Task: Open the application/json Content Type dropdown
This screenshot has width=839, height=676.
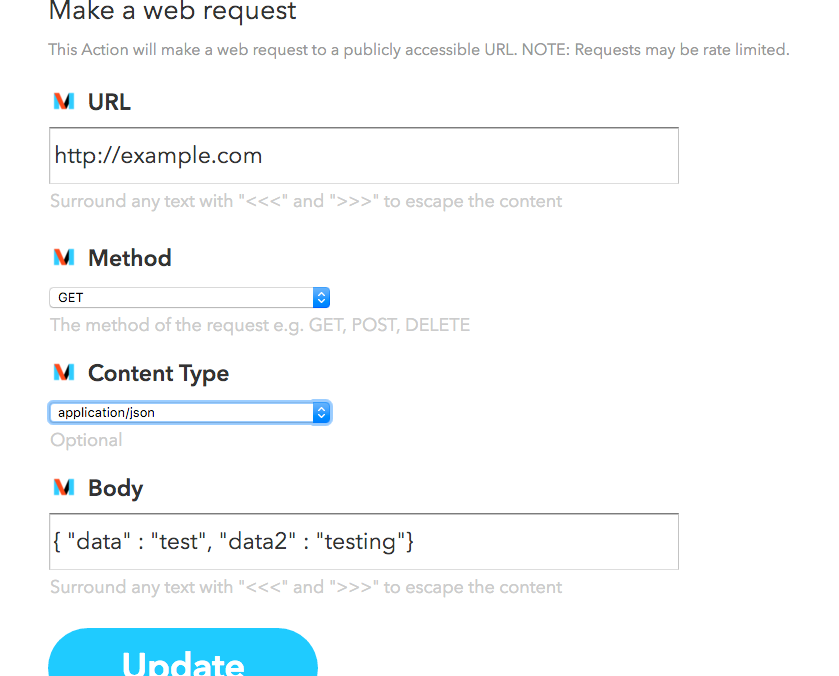Action: (x=189, y=412)
